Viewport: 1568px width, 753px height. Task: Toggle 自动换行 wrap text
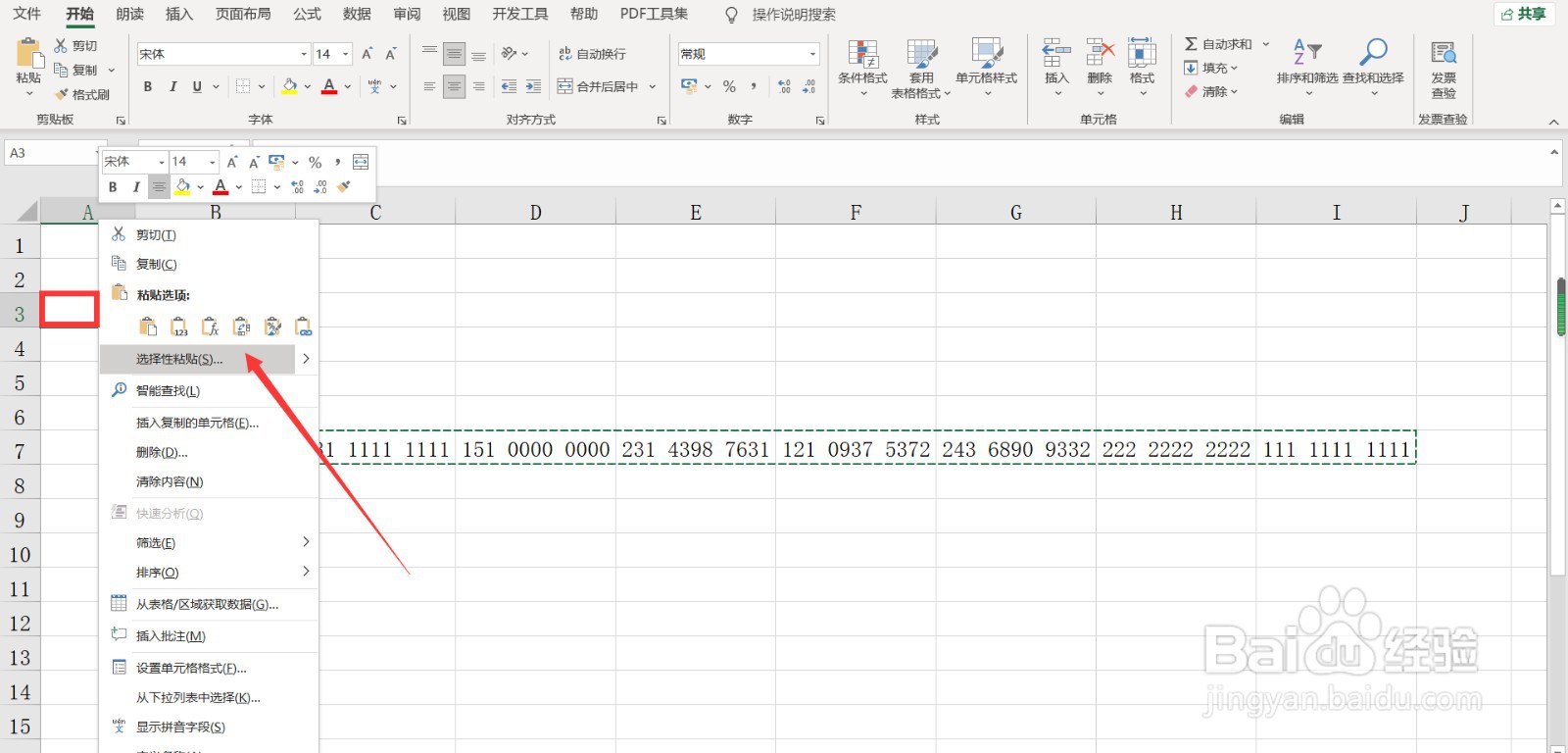592,54
